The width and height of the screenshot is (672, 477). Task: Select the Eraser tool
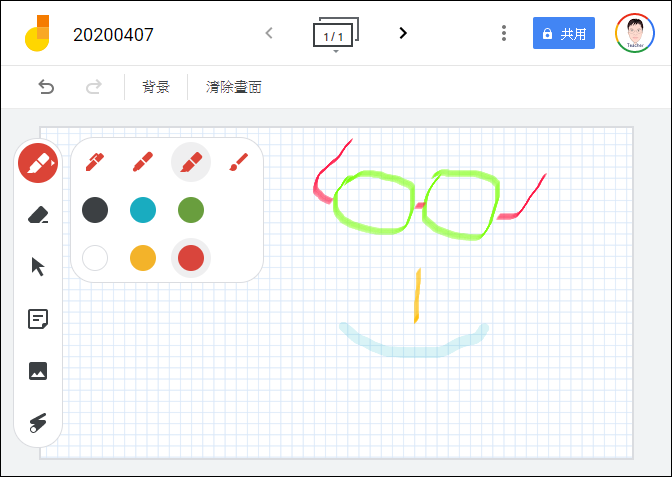pos(38,215)
